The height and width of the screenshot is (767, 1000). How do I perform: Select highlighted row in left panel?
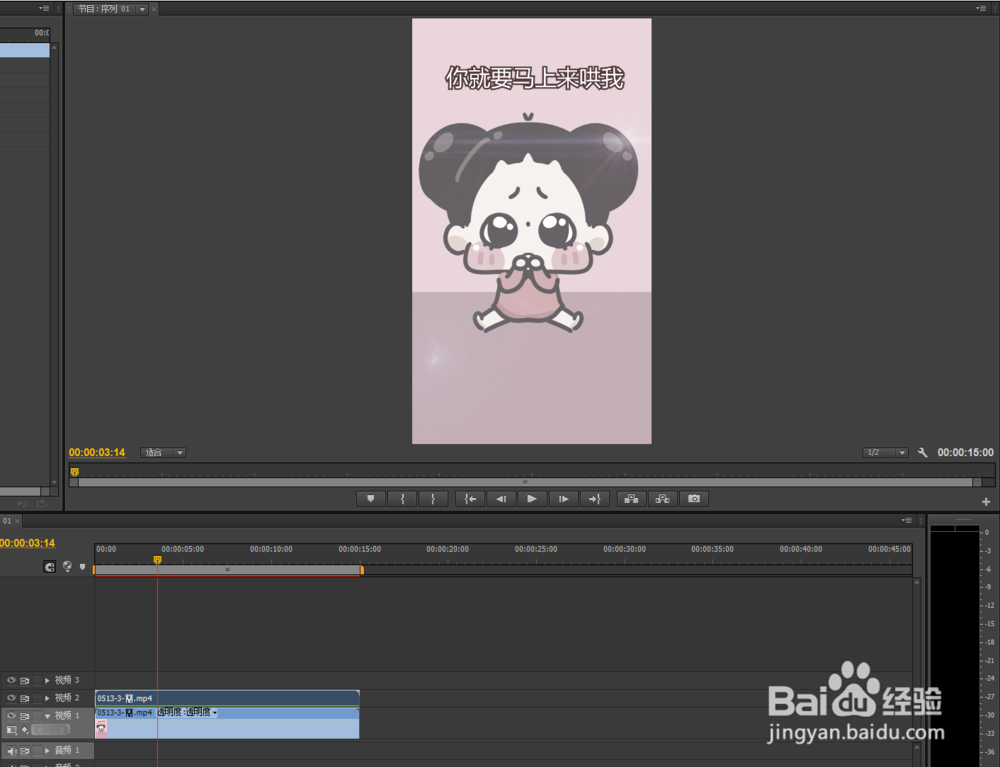click(25, 50)
